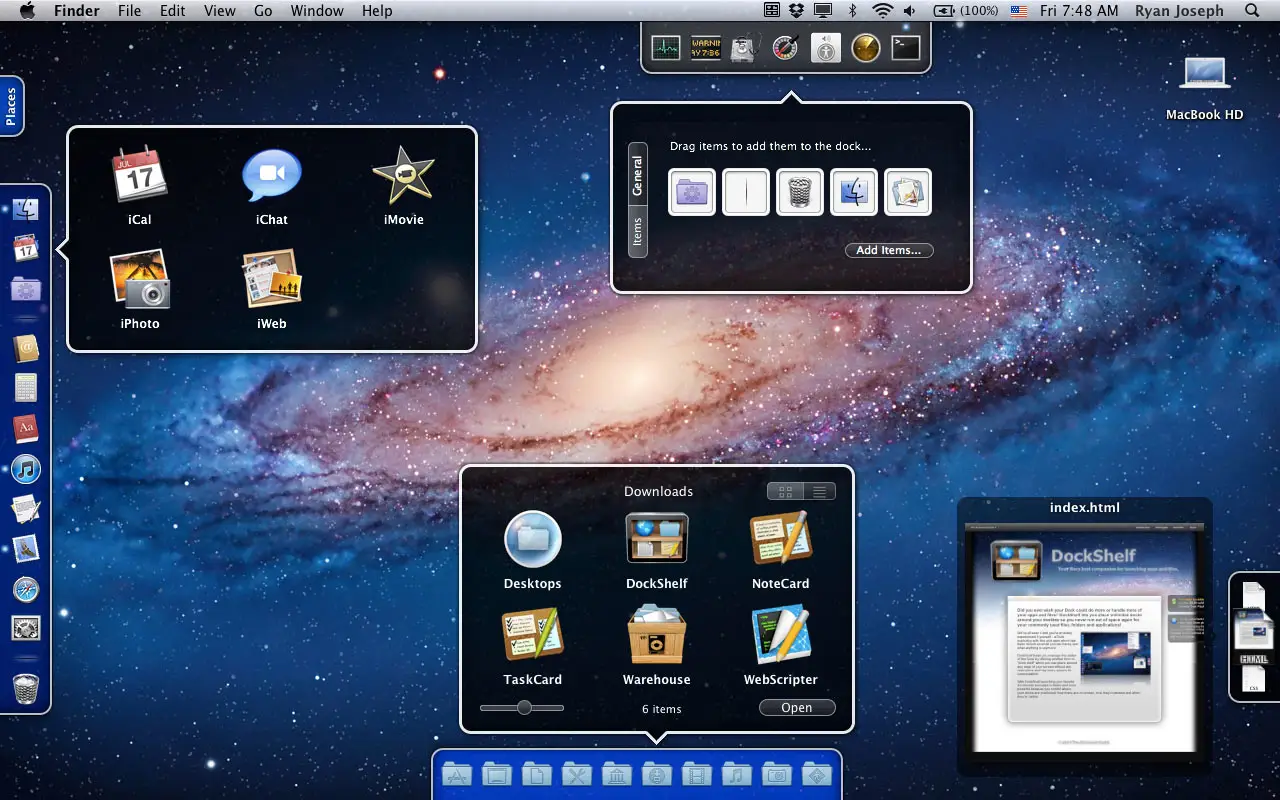This screenshot has height=800, width=1280.
Task: Open the Window menu
Action: [x=316, y=10]
